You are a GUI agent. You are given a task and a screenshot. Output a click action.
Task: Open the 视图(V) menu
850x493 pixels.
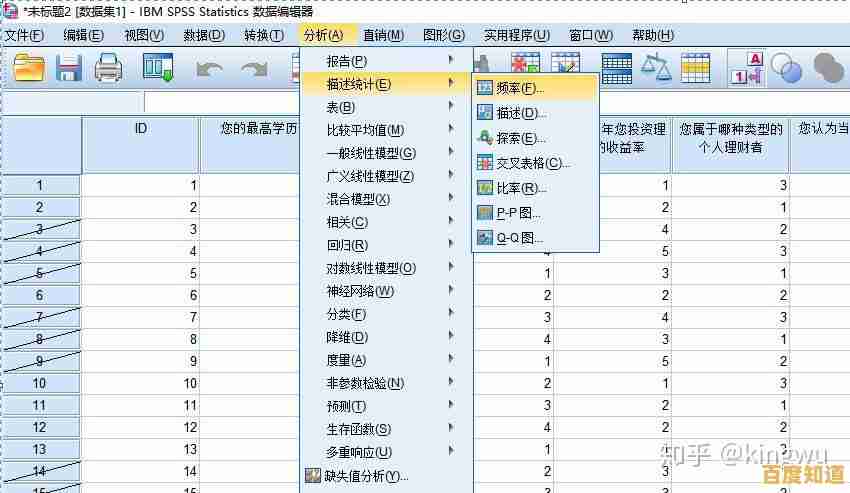tap(144, 36)
